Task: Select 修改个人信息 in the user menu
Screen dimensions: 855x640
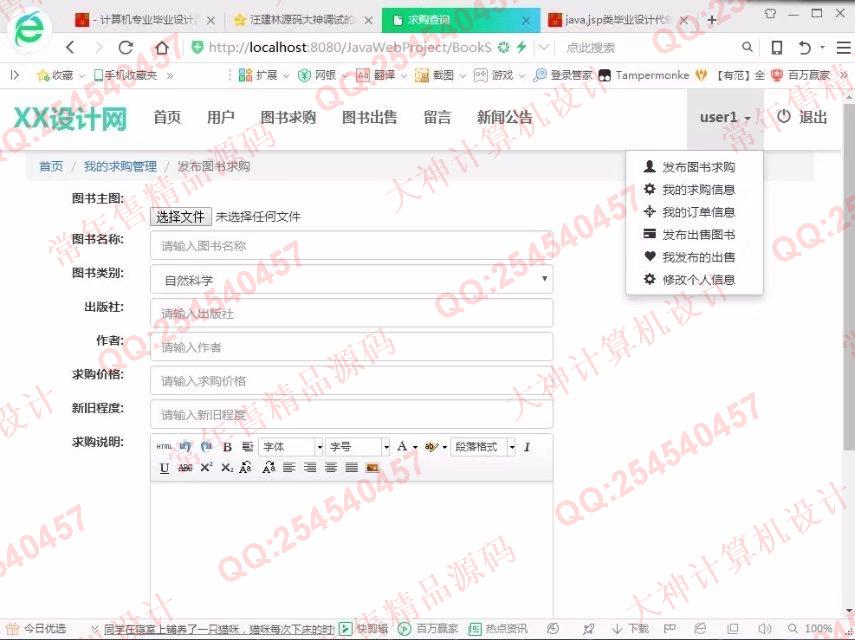Action: 694,280
